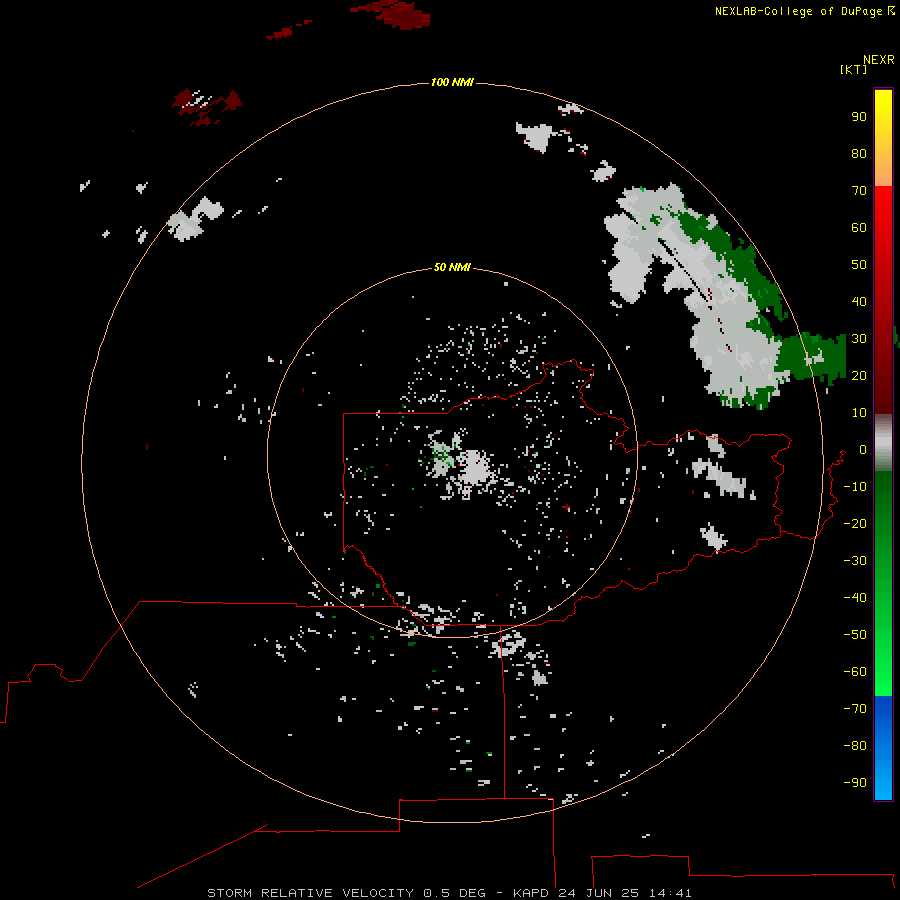The height and width of the screenshot is (900, 900).
Task: Click the 80 value on velocity scale
Action: [x=859, y=154]
